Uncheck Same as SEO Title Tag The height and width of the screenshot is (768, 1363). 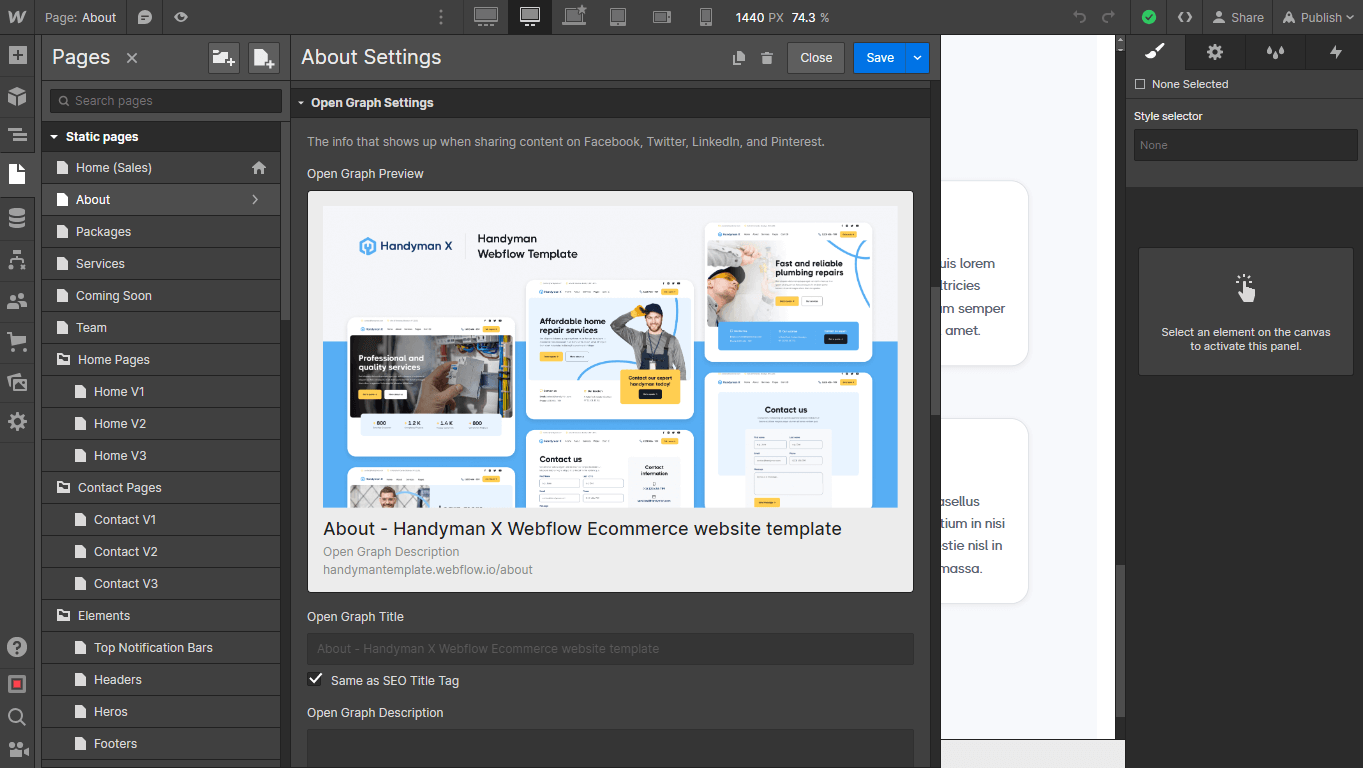(316, 680)
